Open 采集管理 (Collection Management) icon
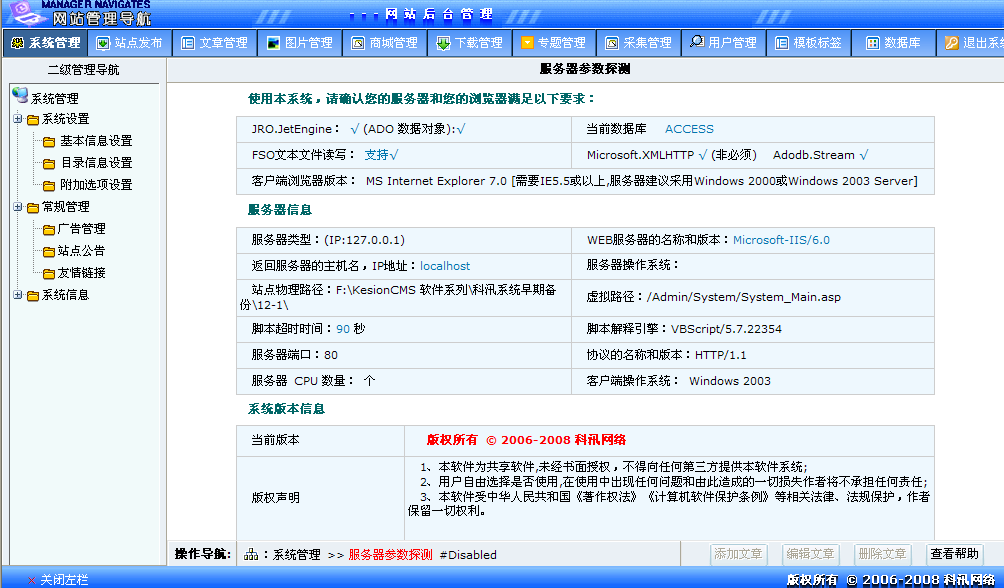 [640, 43]
